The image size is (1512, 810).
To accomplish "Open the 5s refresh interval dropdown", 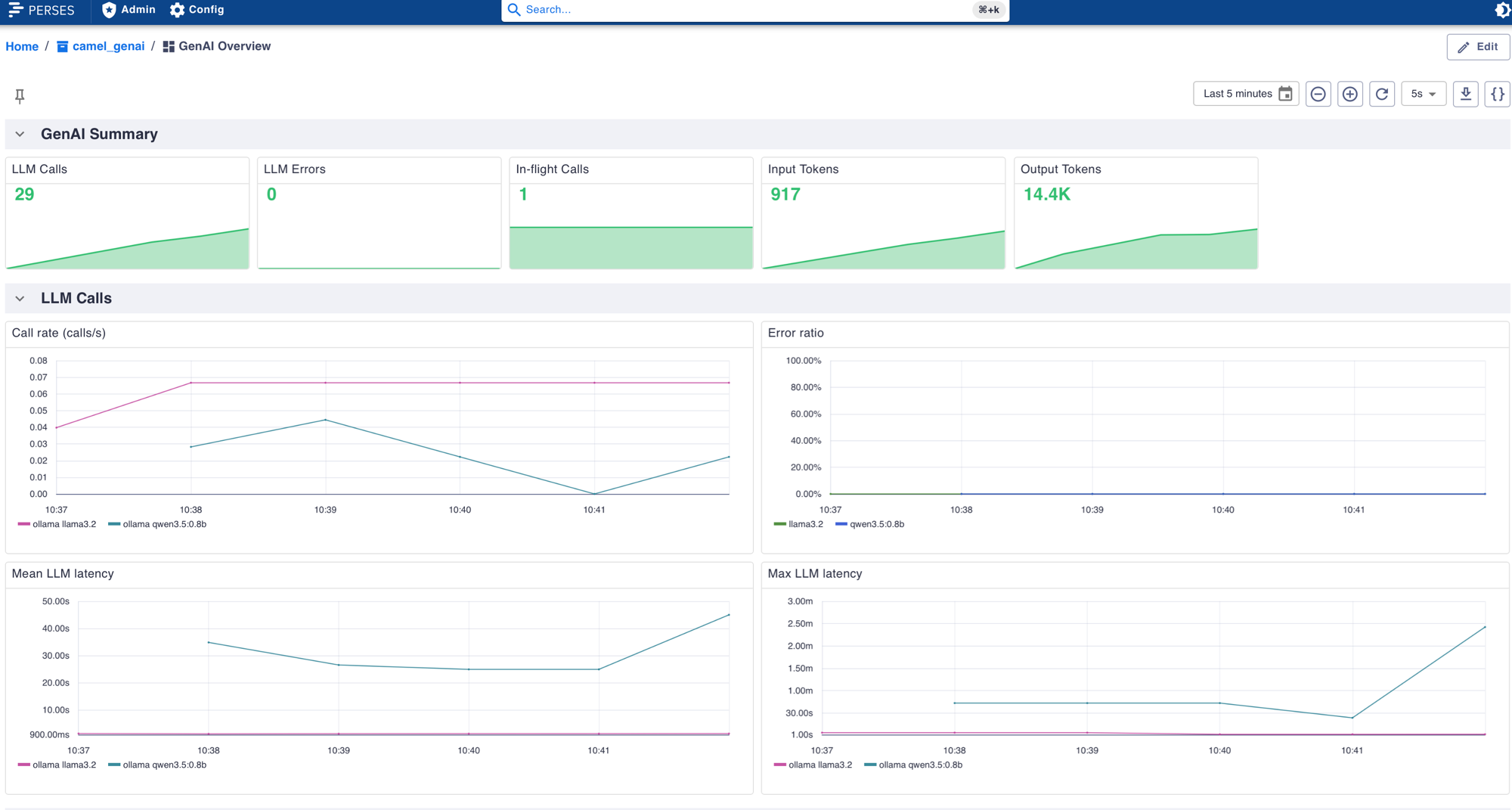I will pos(1423,94).
